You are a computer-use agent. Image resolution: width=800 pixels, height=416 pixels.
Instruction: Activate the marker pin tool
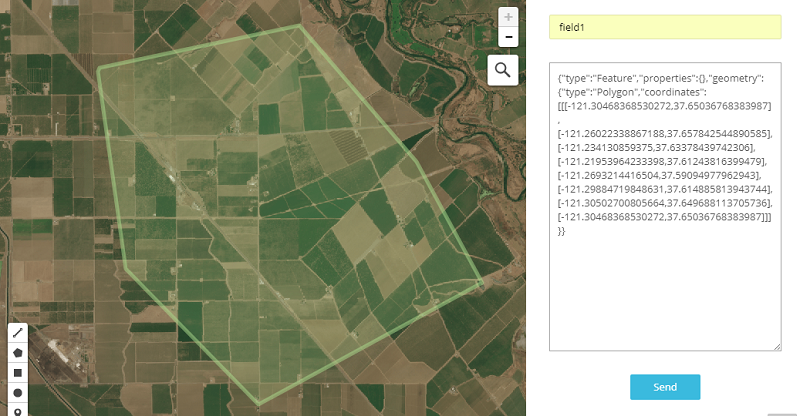tap(18, 410)
